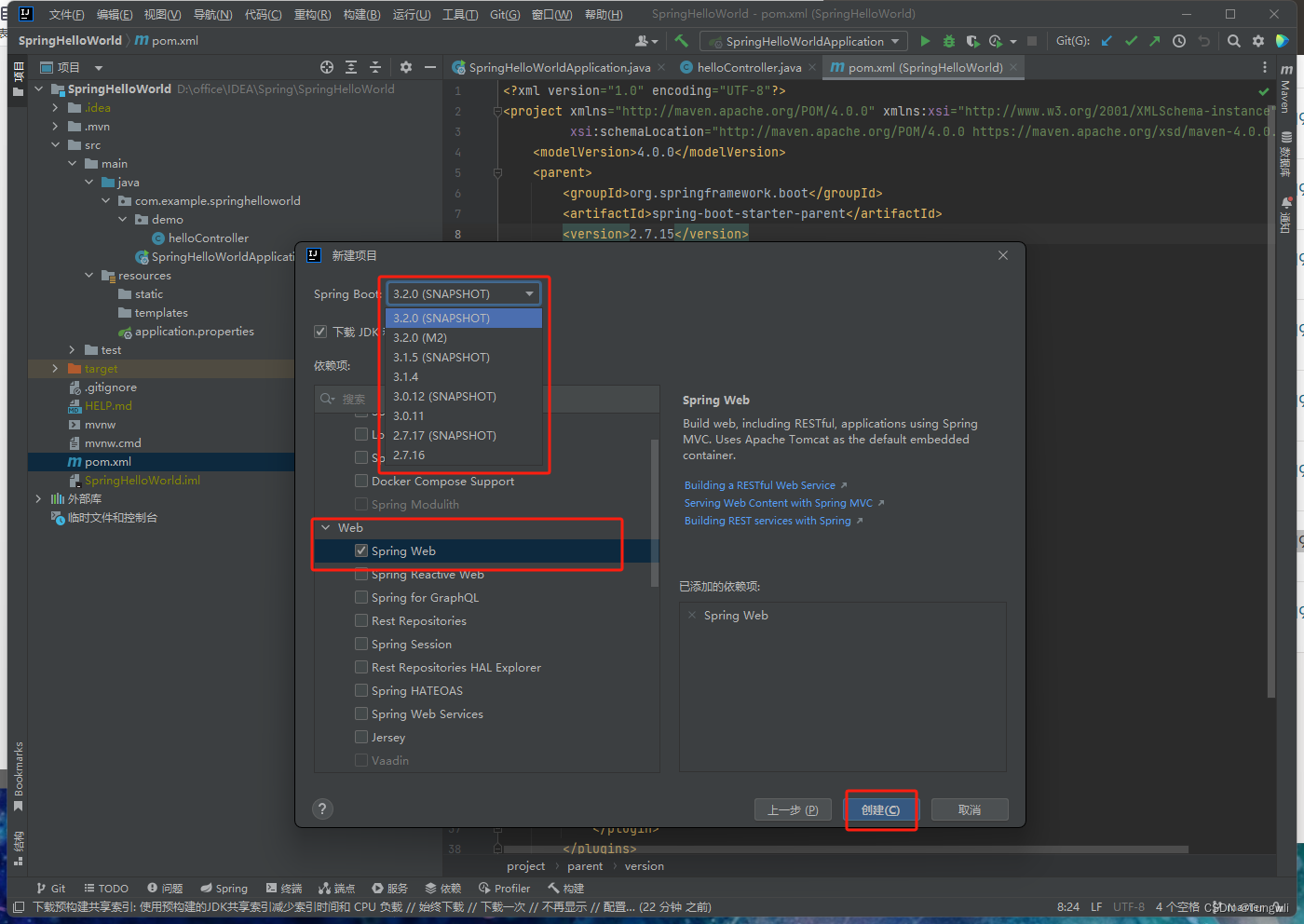
Task: Check Spring Reactive Web dependency
Action: coord(361,574)
